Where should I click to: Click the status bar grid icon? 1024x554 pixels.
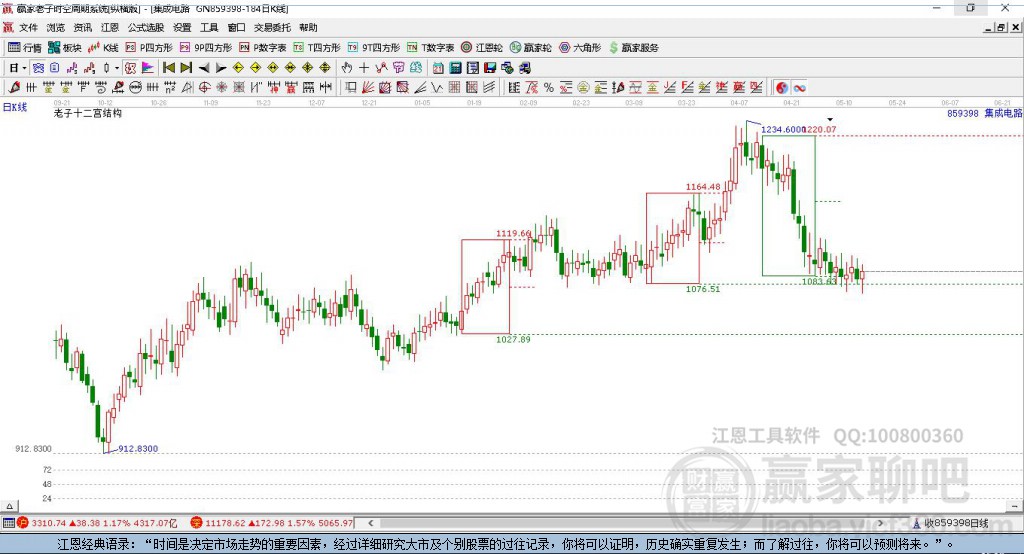point(8,523)
